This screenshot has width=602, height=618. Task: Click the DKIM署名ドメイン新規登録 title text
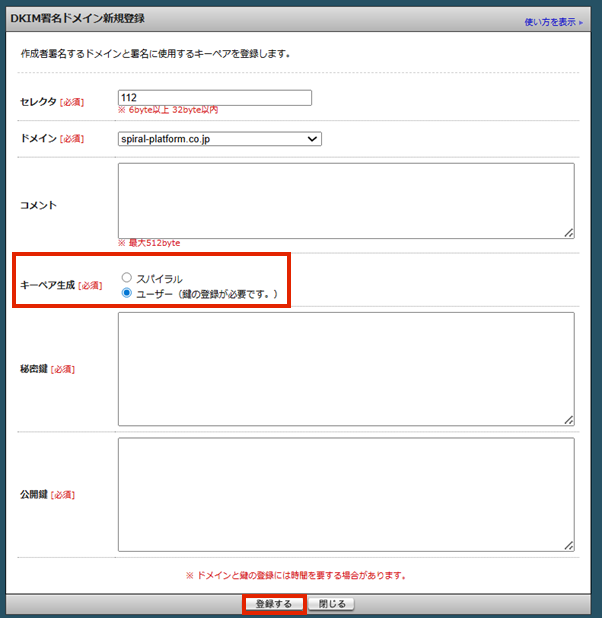[78, 18]
